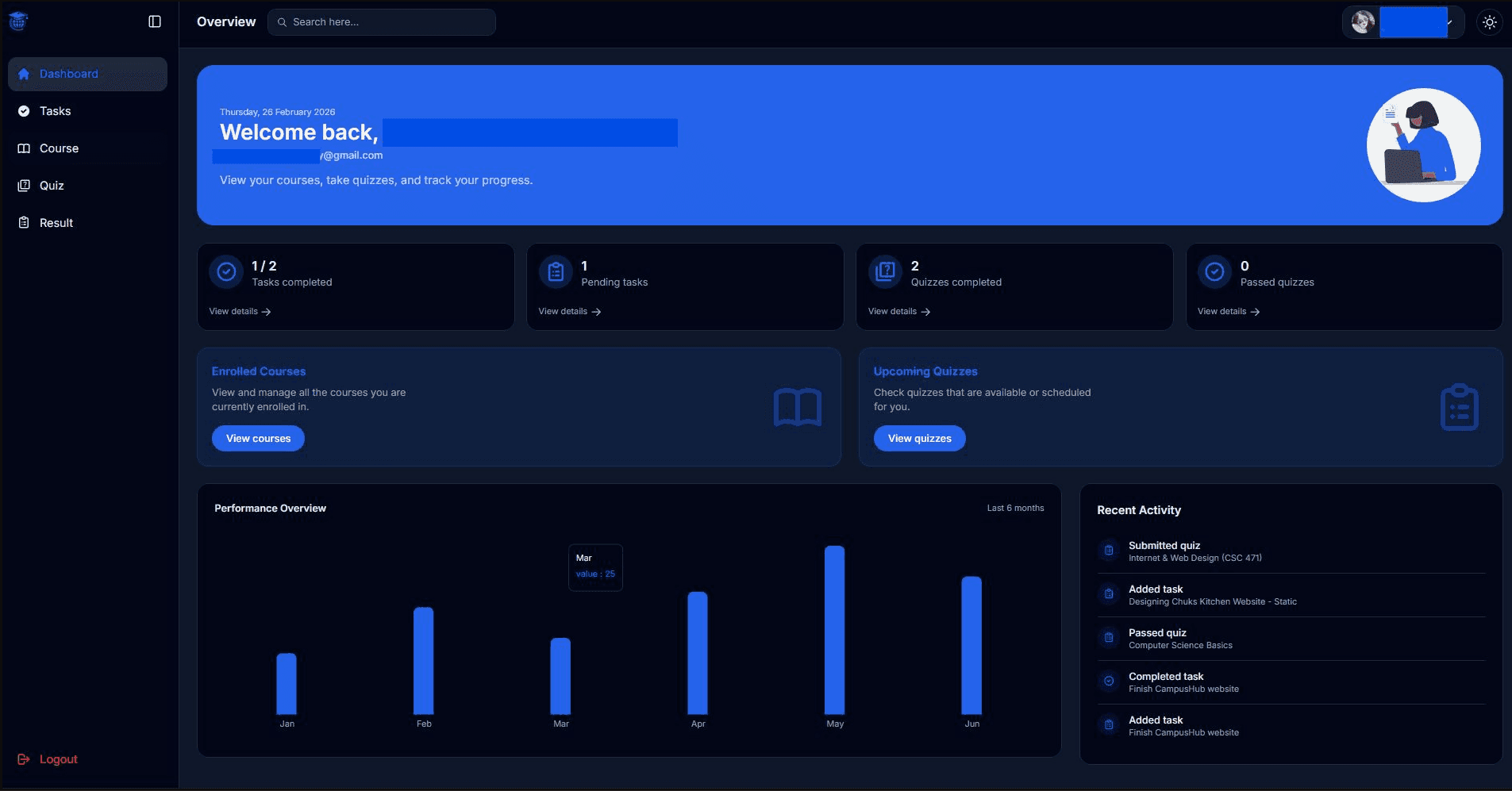Select Dashboard in the sidebar

tap(87, 74)
